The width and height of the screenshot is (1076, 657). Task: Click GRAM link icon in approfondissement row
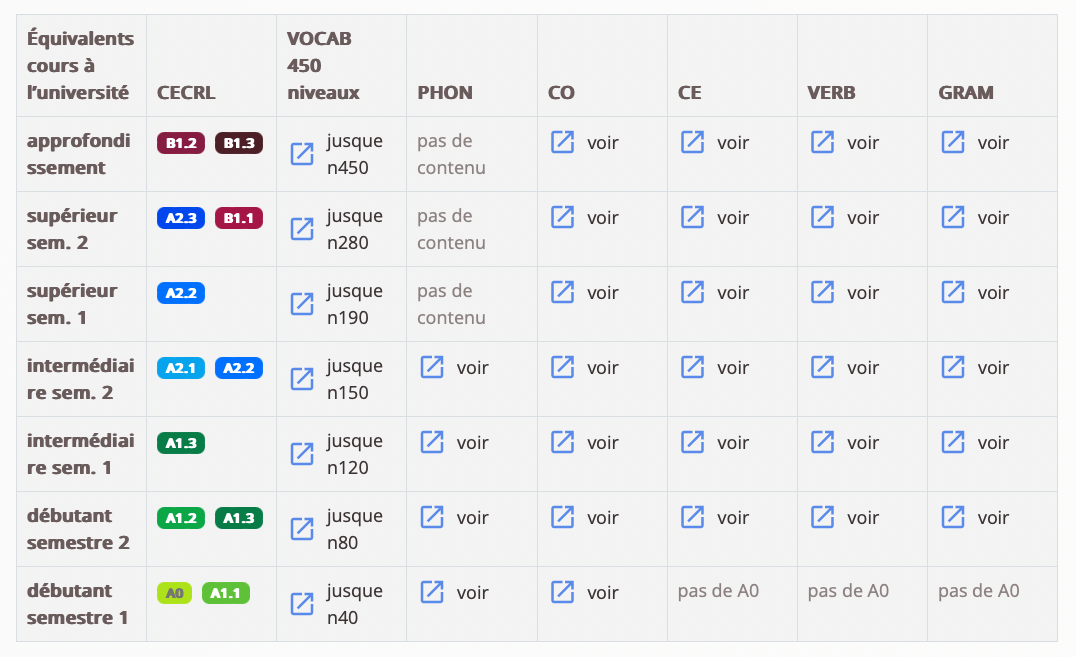953,142
